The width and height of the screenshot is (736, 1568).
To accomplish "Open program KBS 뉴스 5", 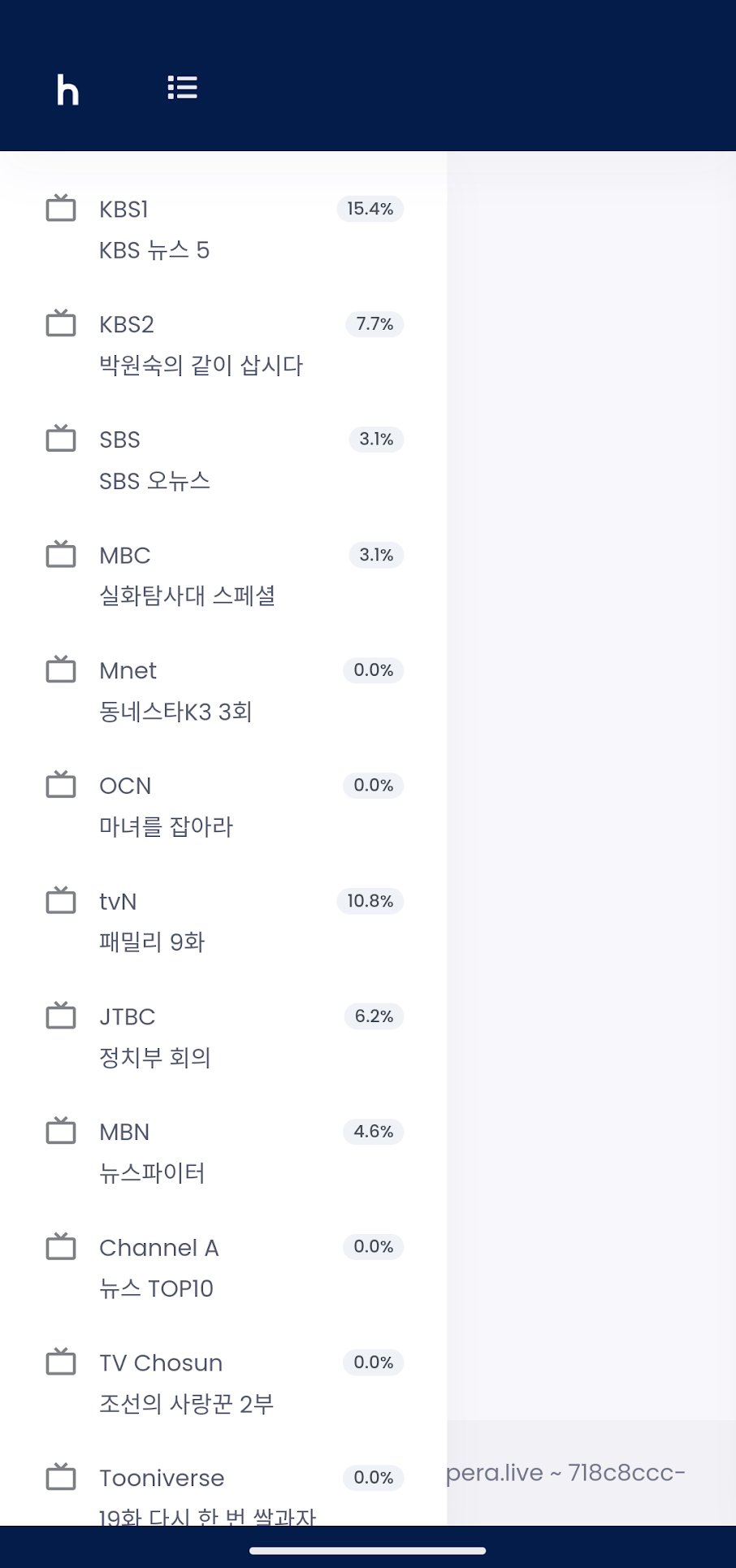I will (154, 250).
